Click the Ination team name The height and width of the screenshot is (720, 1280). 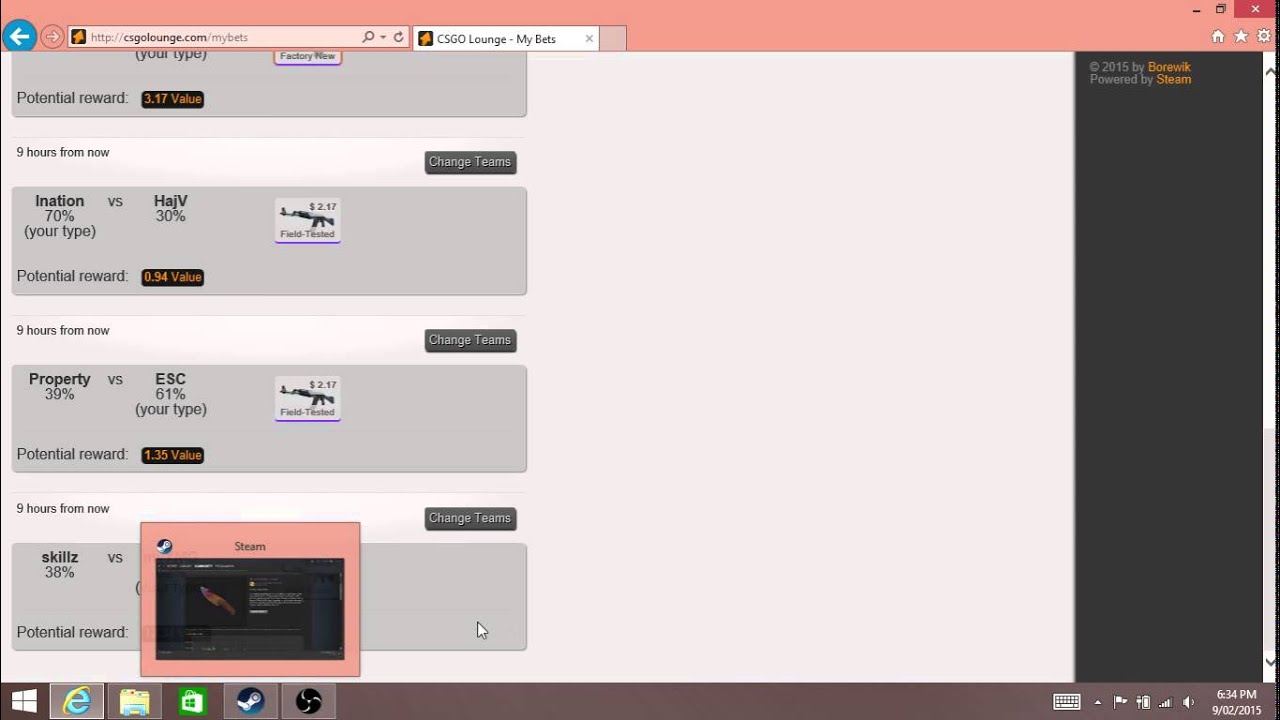click(60, 201)
